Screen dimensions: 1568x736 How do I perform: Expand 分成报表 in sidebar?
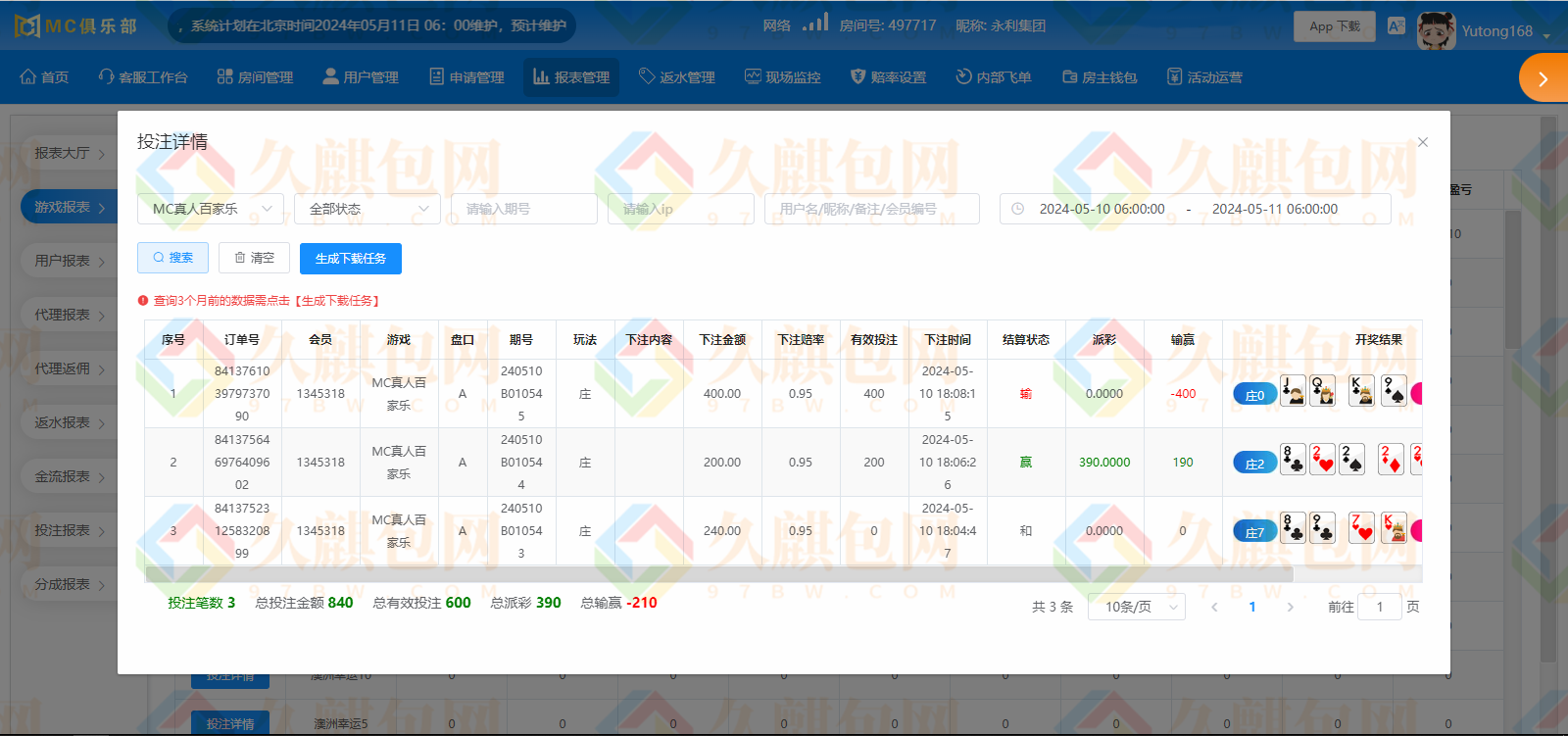tap(69, 584)
